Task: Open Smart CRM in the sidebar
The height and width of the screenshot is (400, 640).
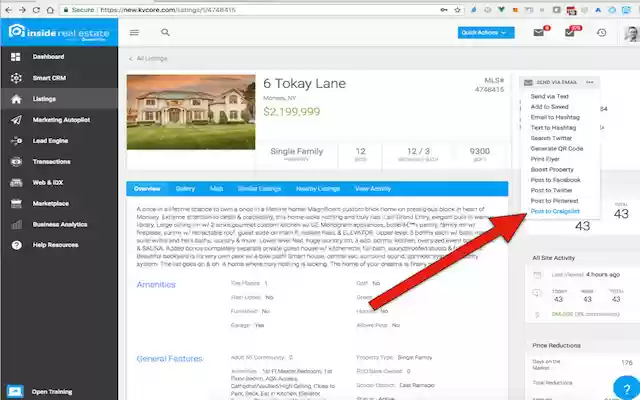Action: (x=49, y=78)
